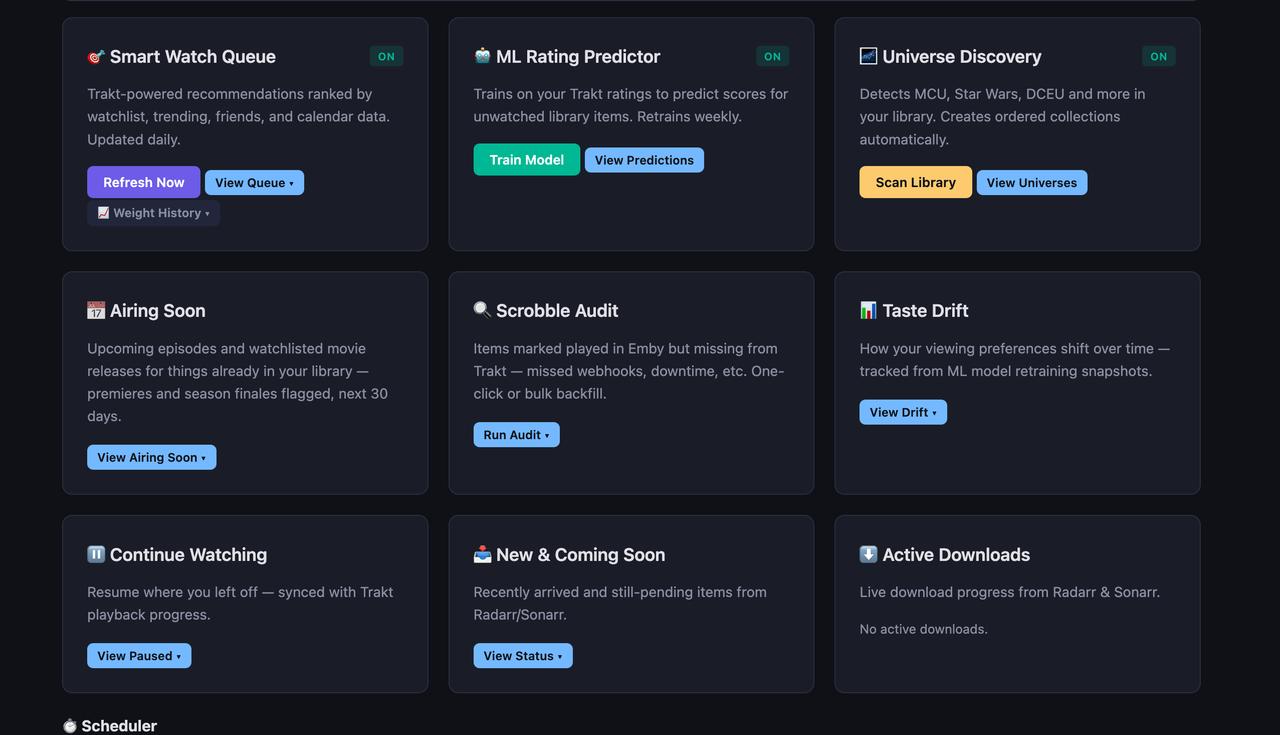Viewport: 1280px width, 735px height.
Task: Toggle the ON badge for Universe Discovery
Action: click(1158, 57)
